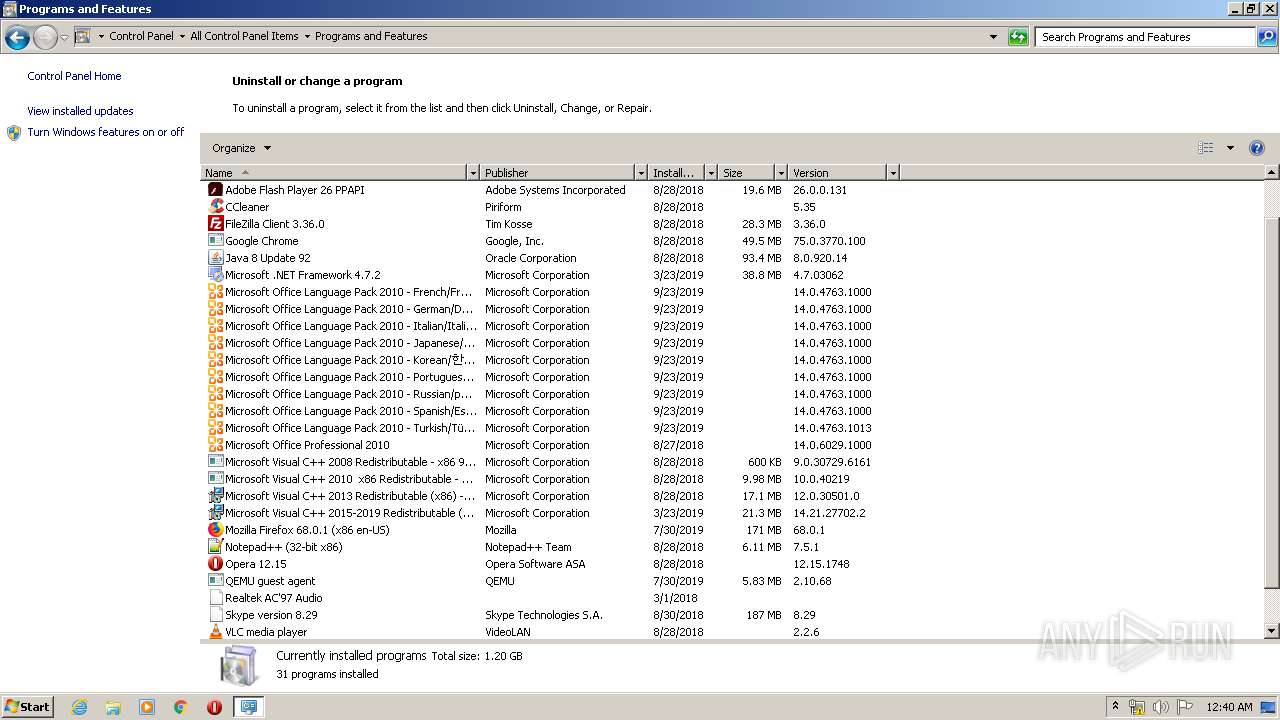Select the Skype version 8.29 icon

tap(215, 615)
